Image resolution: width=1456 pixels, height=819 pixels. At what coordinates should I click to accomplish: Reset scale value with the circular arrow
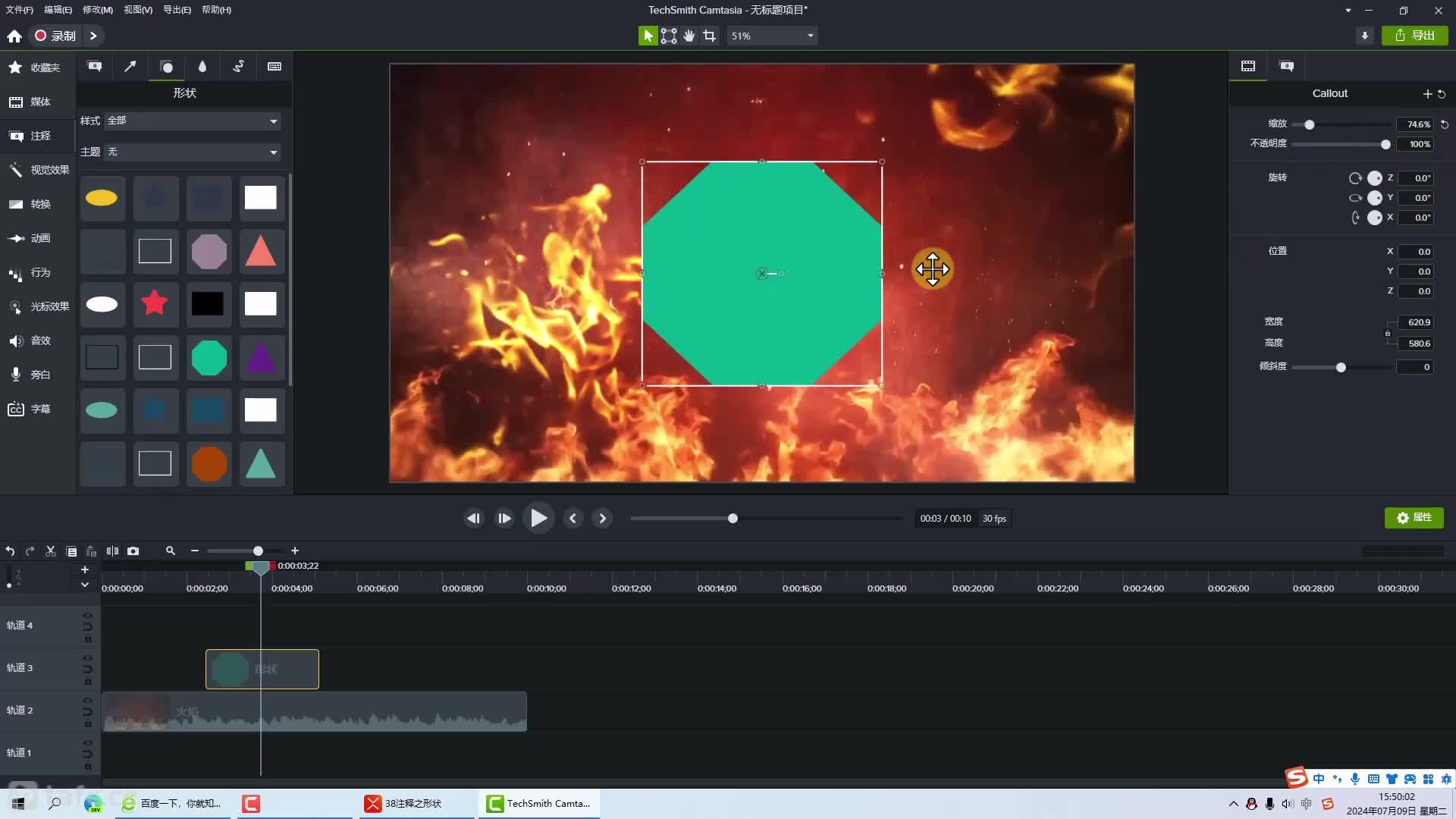click(1445, 124)
